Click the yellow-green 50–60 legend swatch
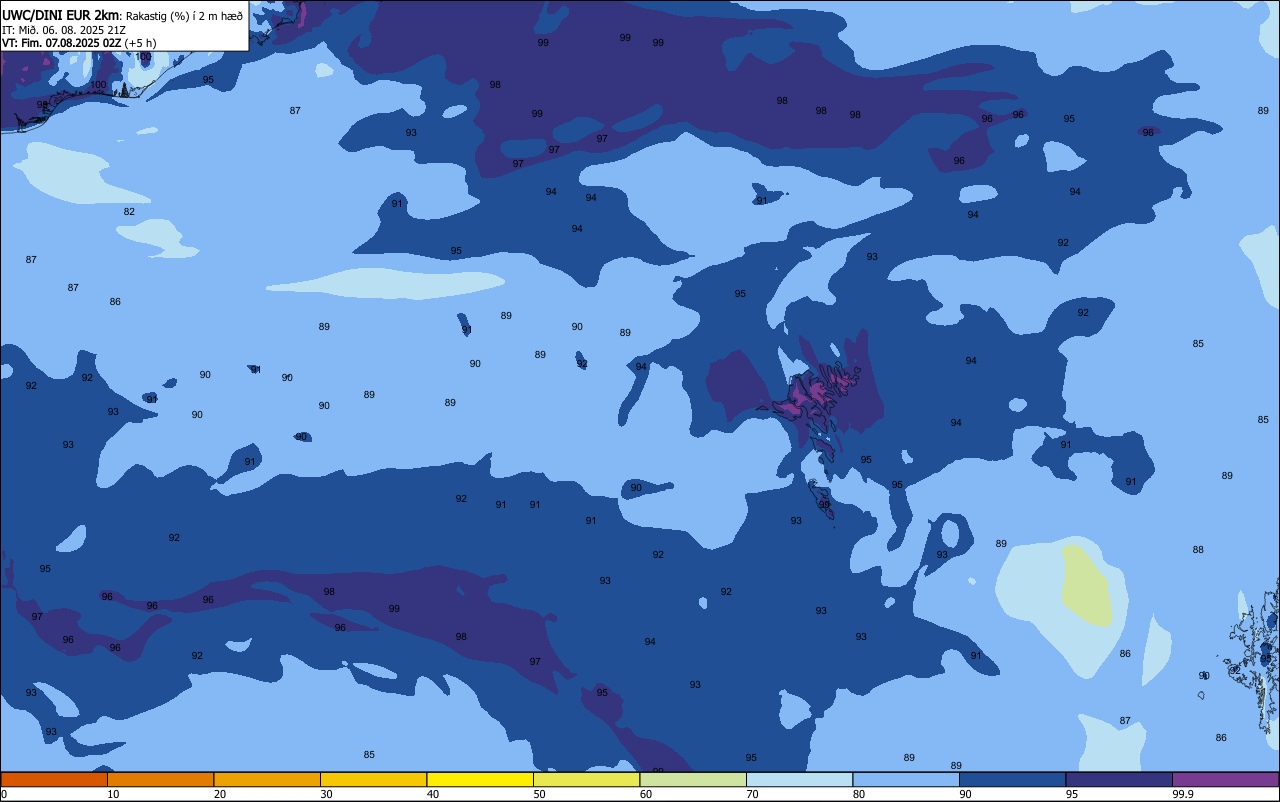The width and height of the screenshot is (1280, 802). (586, 779)
